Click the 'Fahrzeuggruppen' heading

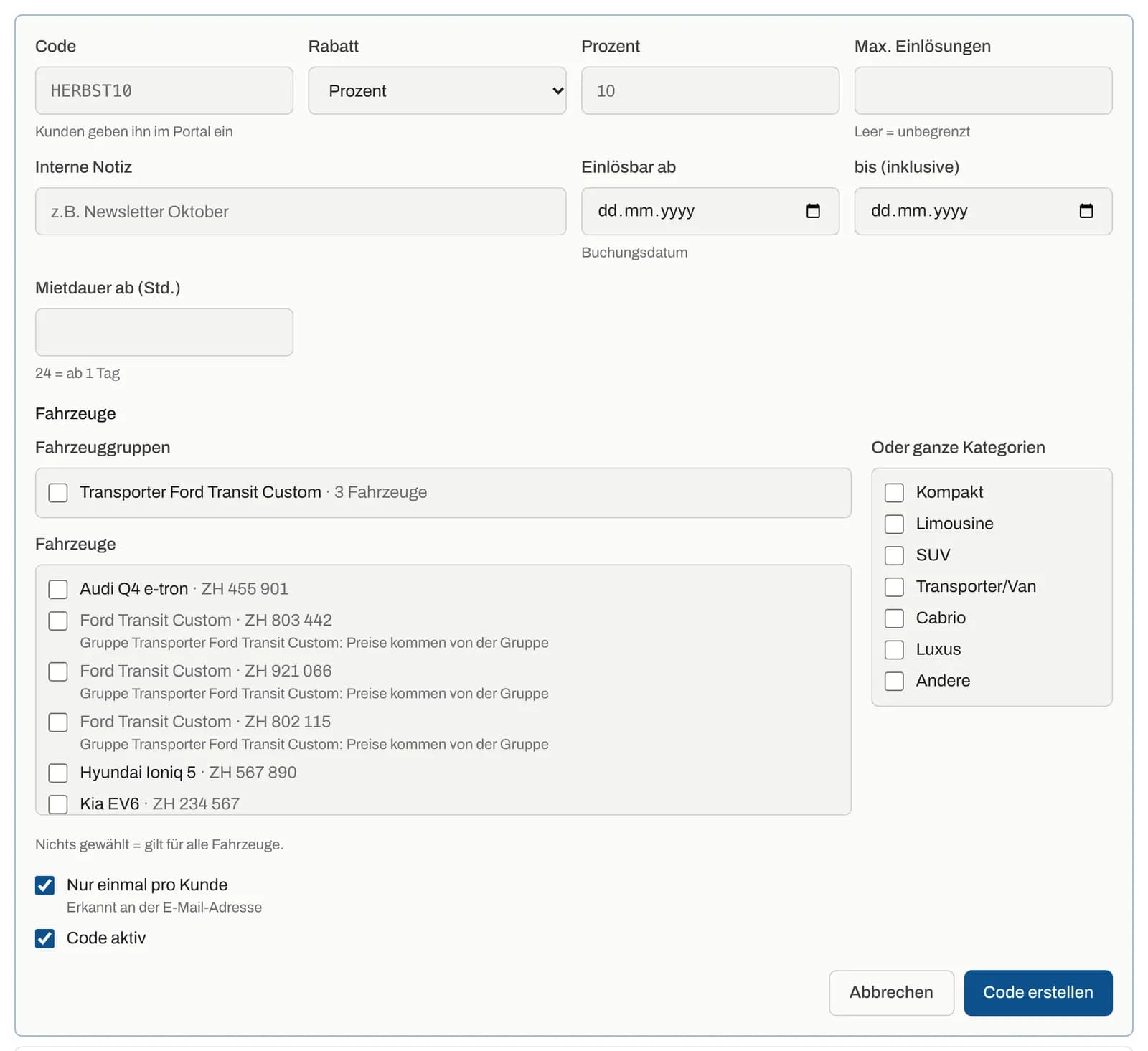[103, 448]
